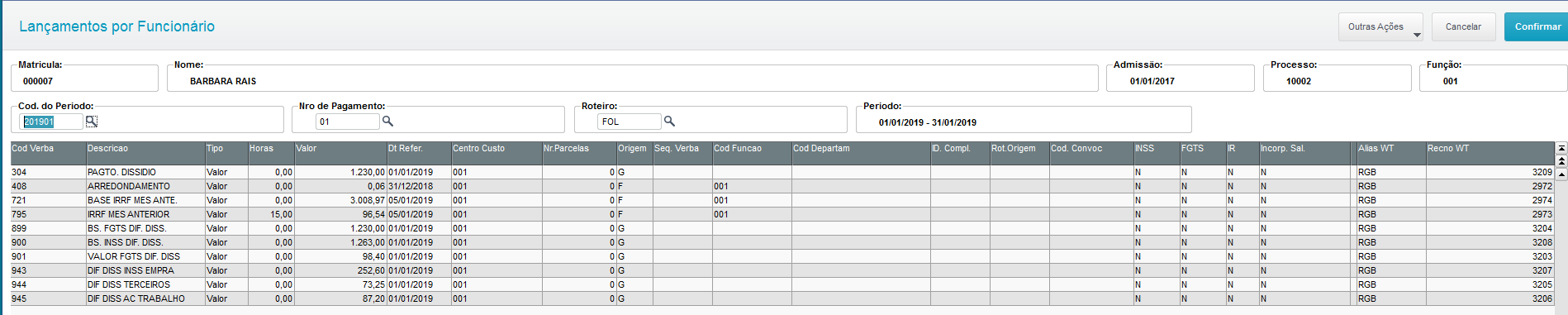
Task: Confirm with the Confirmar button
Action: [x=1537, y=26]
